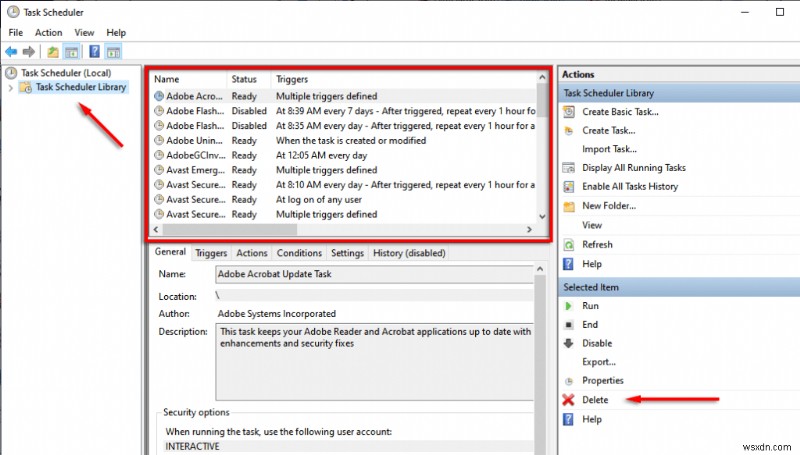Click the red X Delete icon
The height and width of the screenshot is (455, 800).
click(568, 400)
